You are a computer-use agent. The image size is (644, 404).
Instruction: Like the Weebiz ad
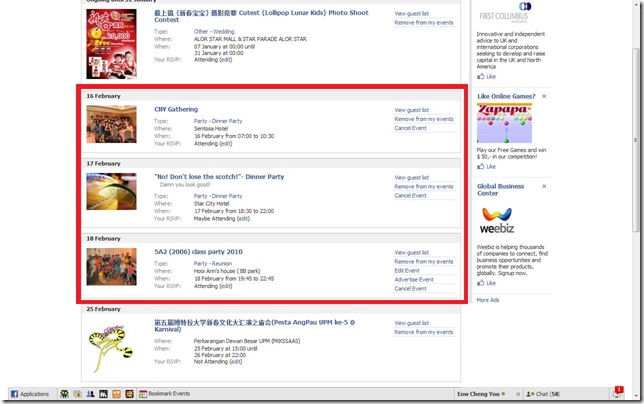pos(487,283)
